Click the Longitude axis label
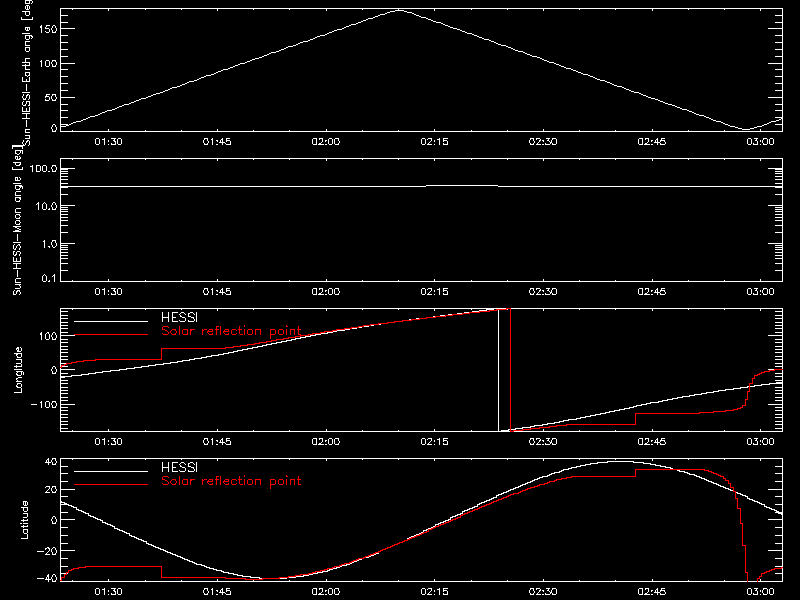 pyautogui.click(x=18, y=370)
